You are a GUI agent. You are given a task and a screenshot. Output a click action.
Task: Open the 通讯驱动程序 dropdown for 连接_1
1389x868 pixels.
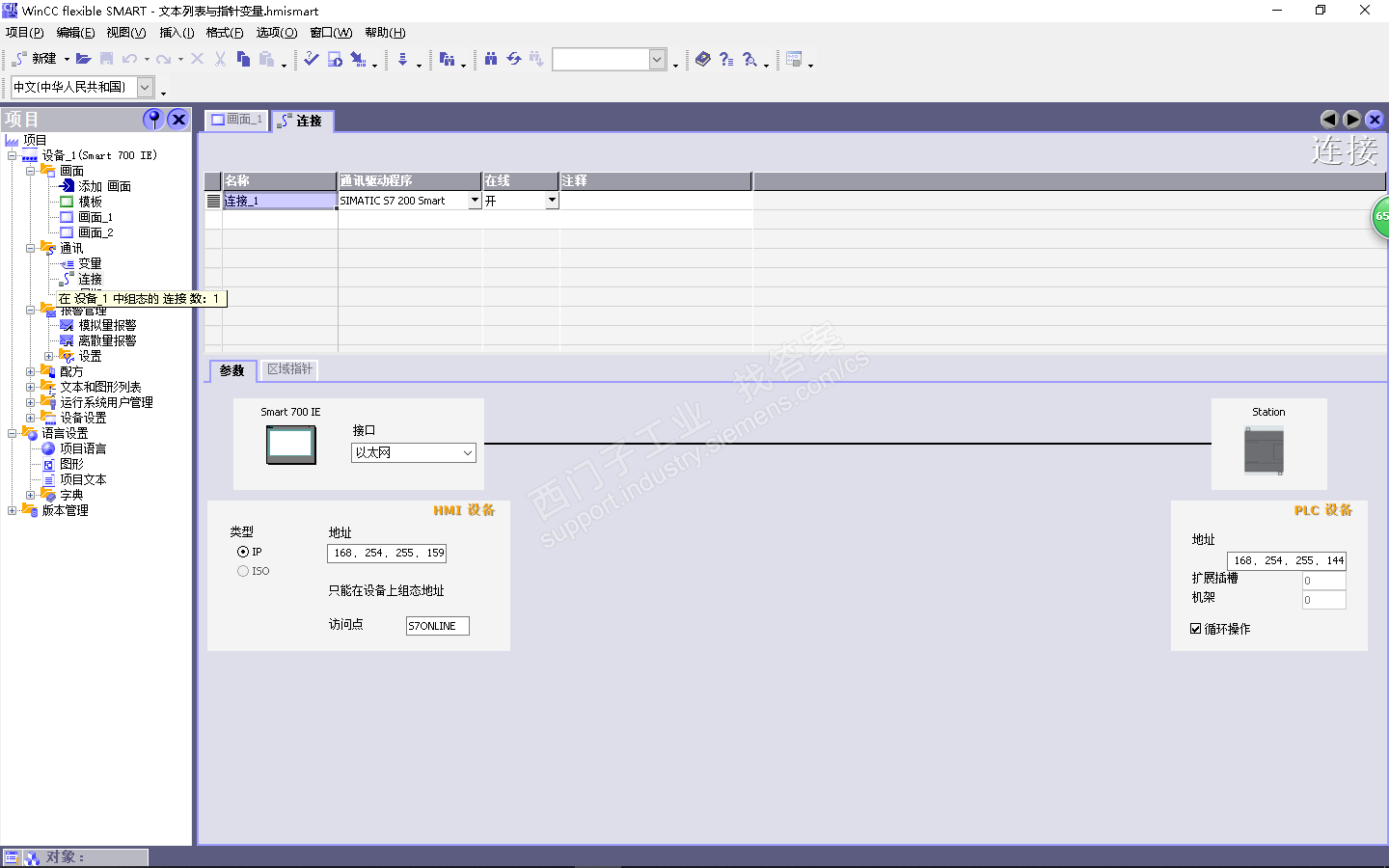pos(475,201)
